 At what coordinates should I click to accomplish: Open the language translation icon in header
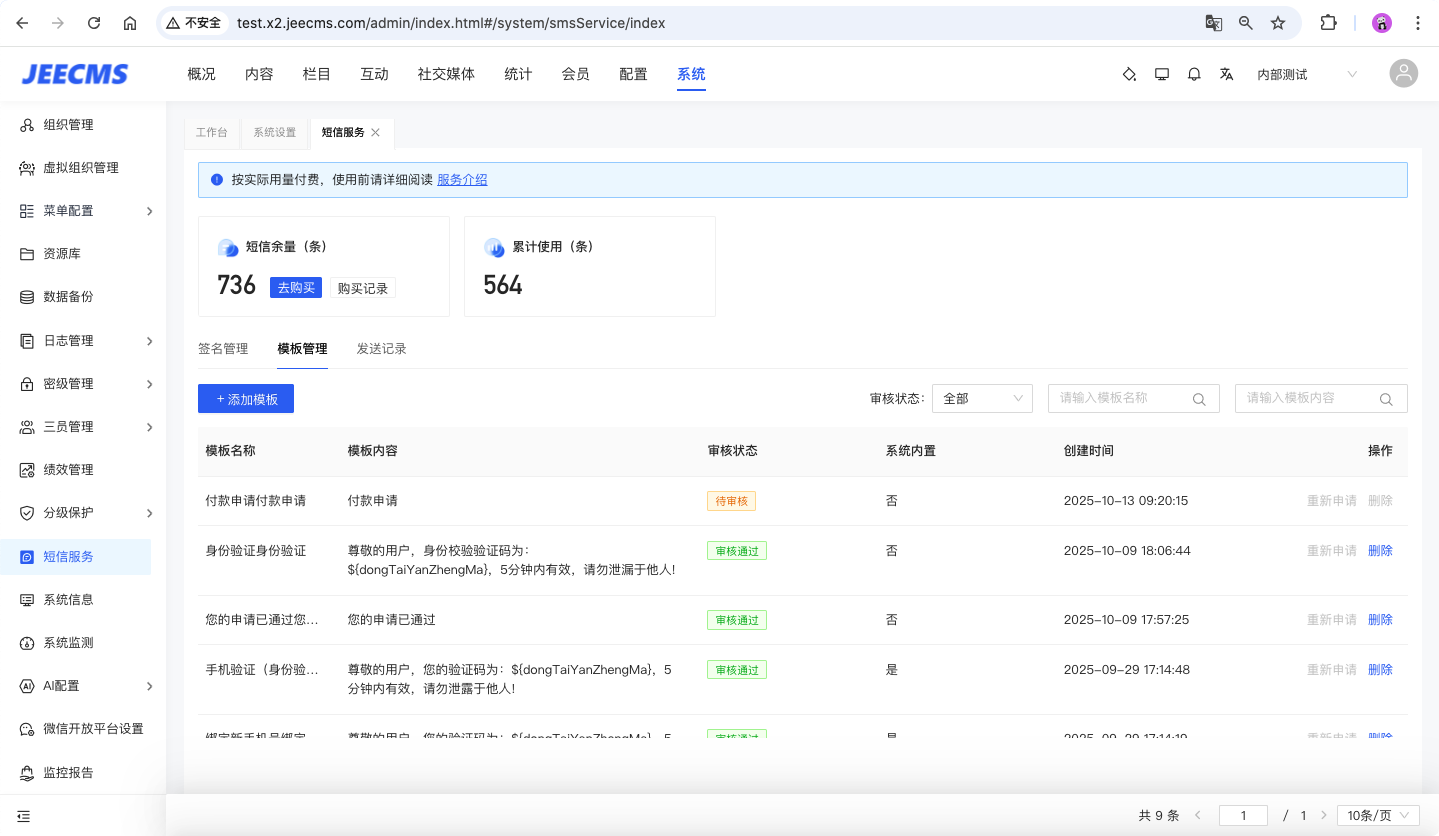(1226, 74)
